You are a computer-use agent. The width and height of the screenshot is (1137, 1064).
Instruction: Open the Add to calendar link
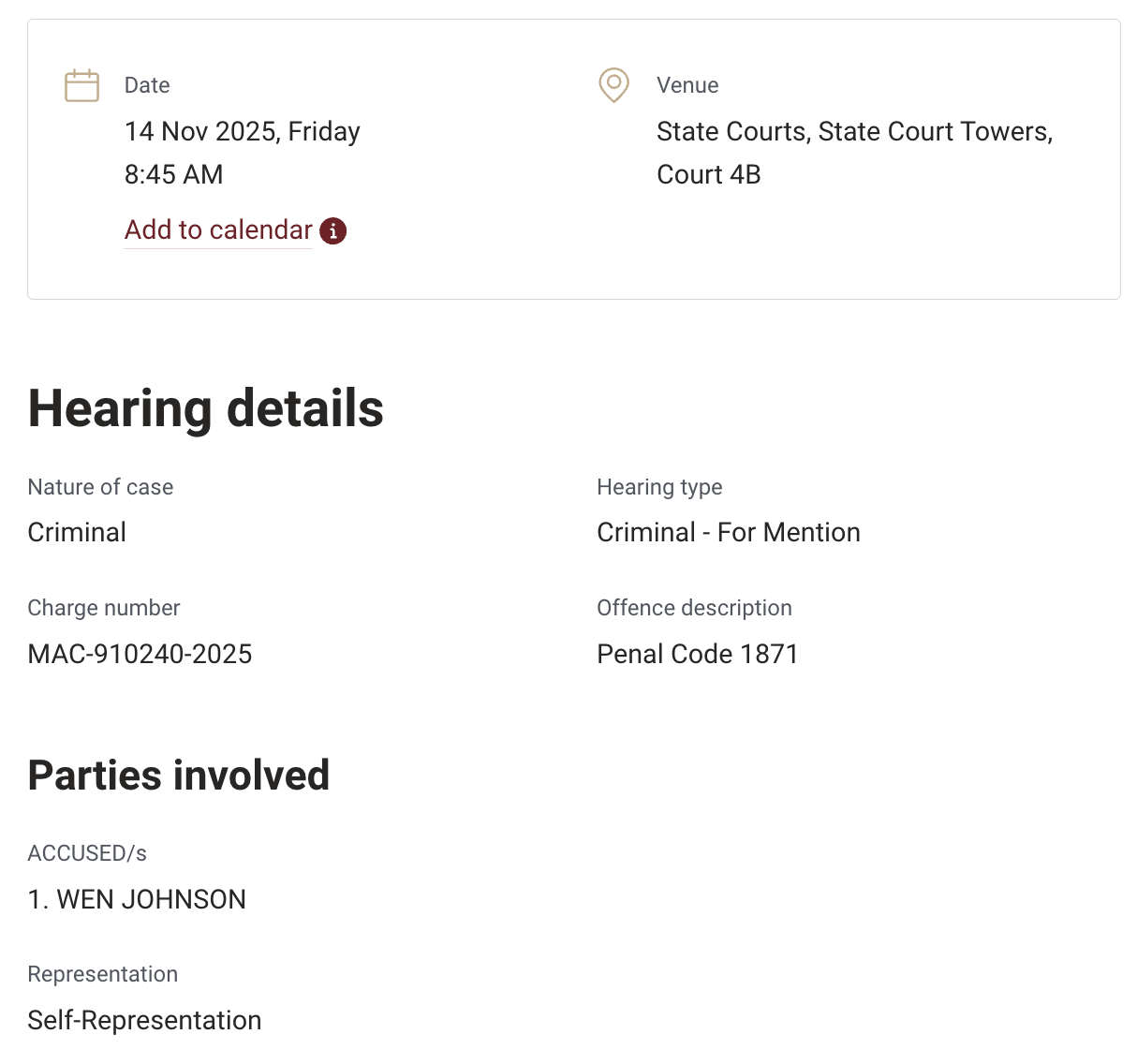pos(218,230)
